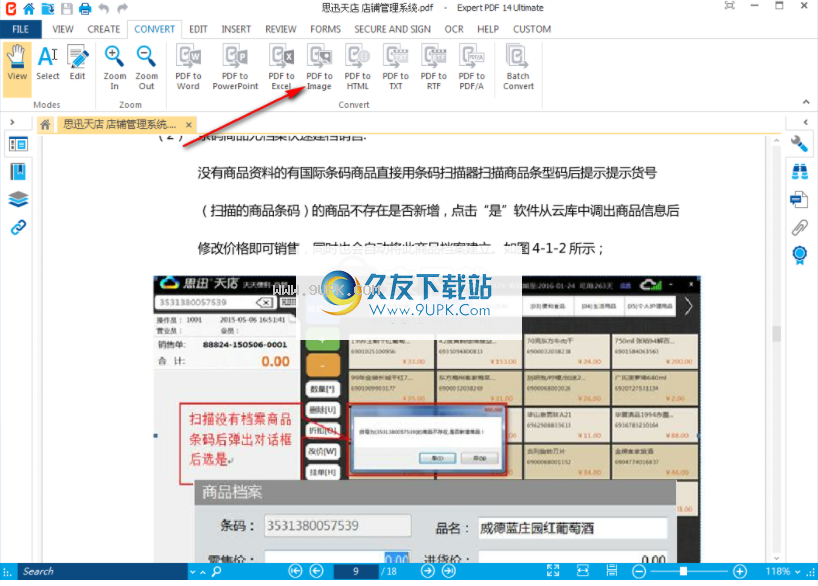Switch to the HELP ribbon tab

point(488,29)
